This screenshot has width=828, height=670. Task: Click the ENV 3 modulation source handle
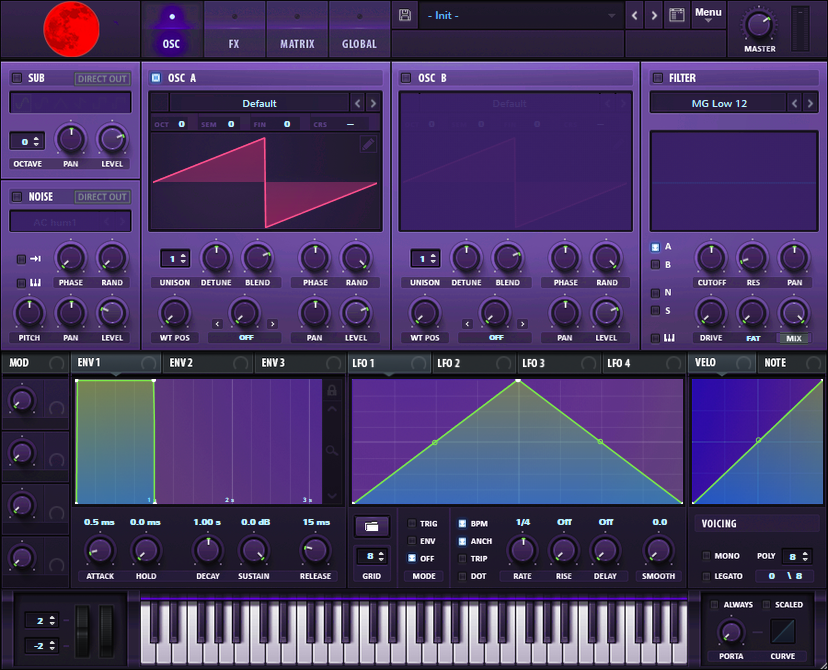(334, 363)
